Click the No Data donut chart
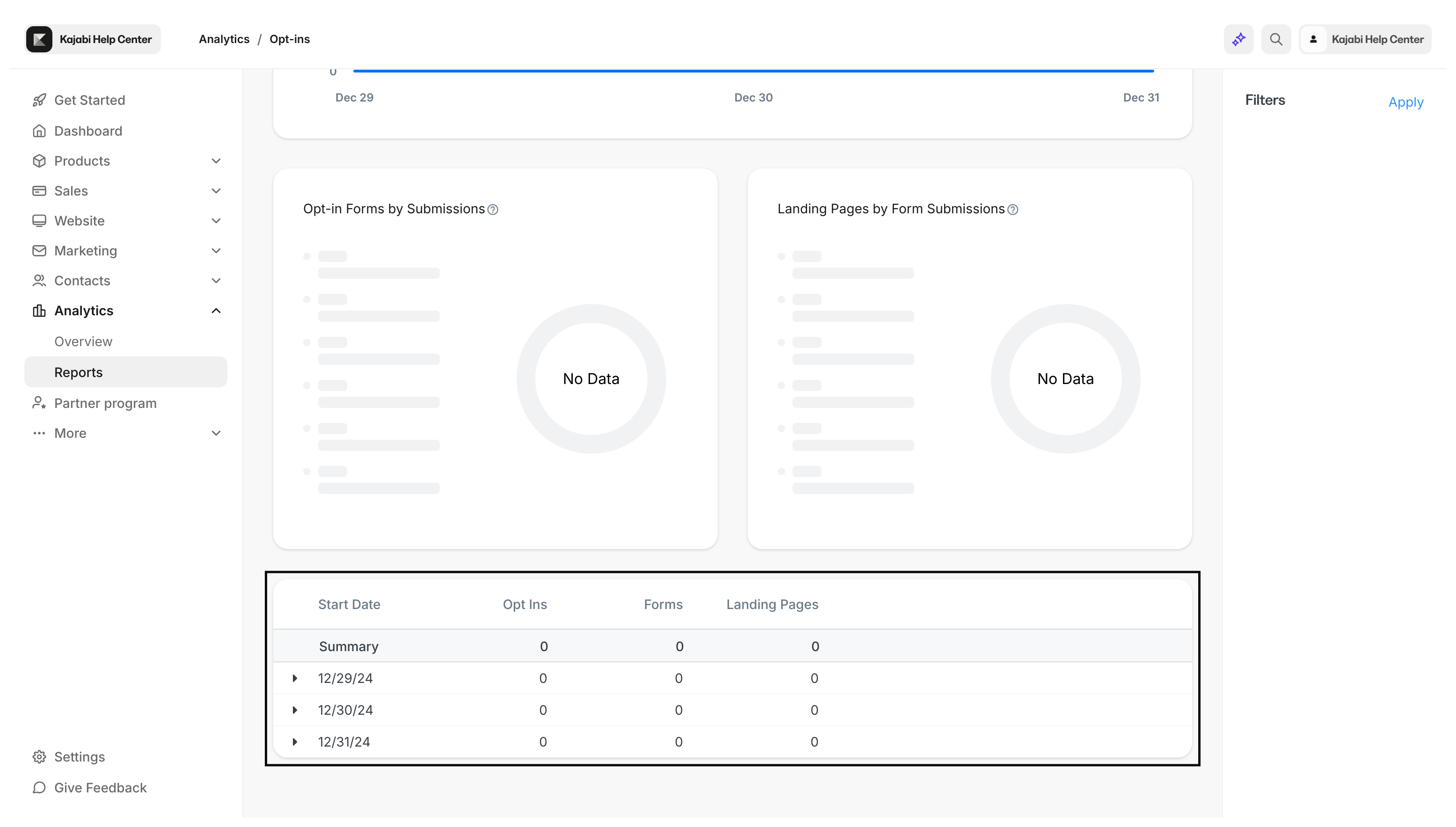The image size is (1456, 827). tap(591, 378)
